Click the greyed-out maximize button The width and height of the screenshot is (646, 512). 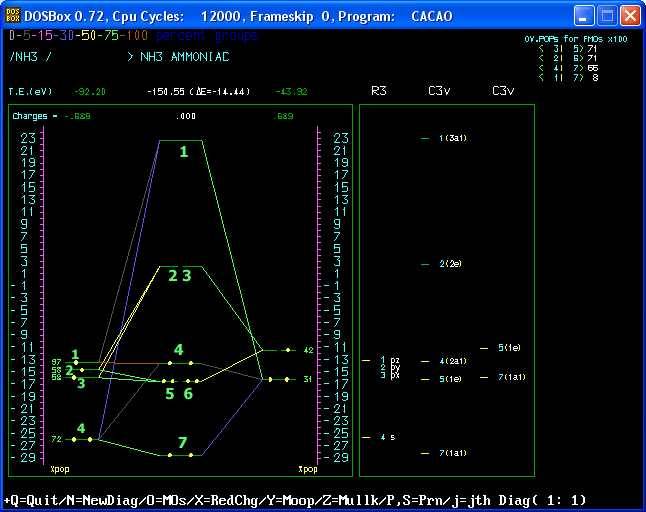(x=607, y=16)
